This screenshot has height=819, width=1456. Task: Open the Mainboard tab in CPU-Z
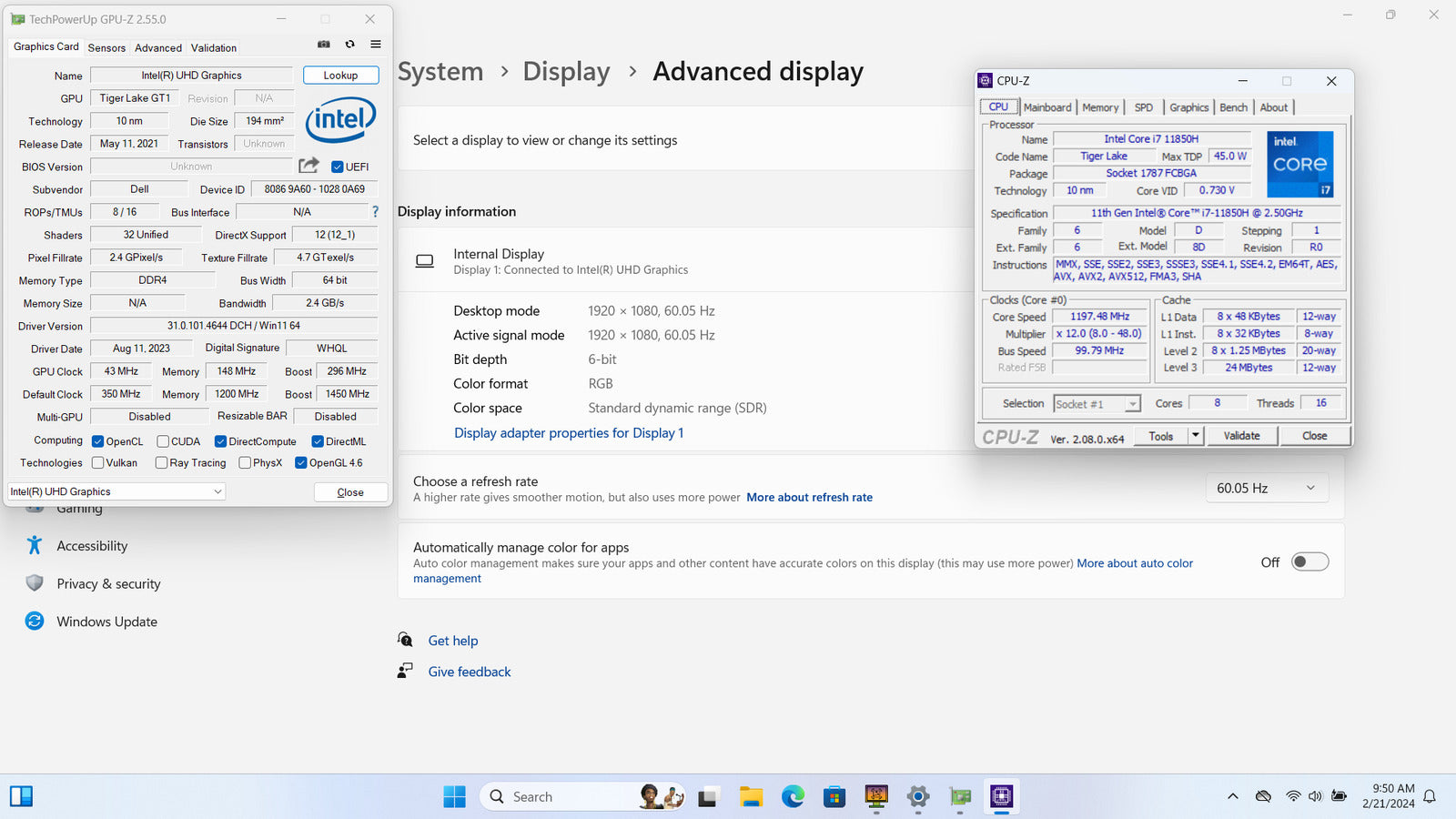tap(1047, 107)
